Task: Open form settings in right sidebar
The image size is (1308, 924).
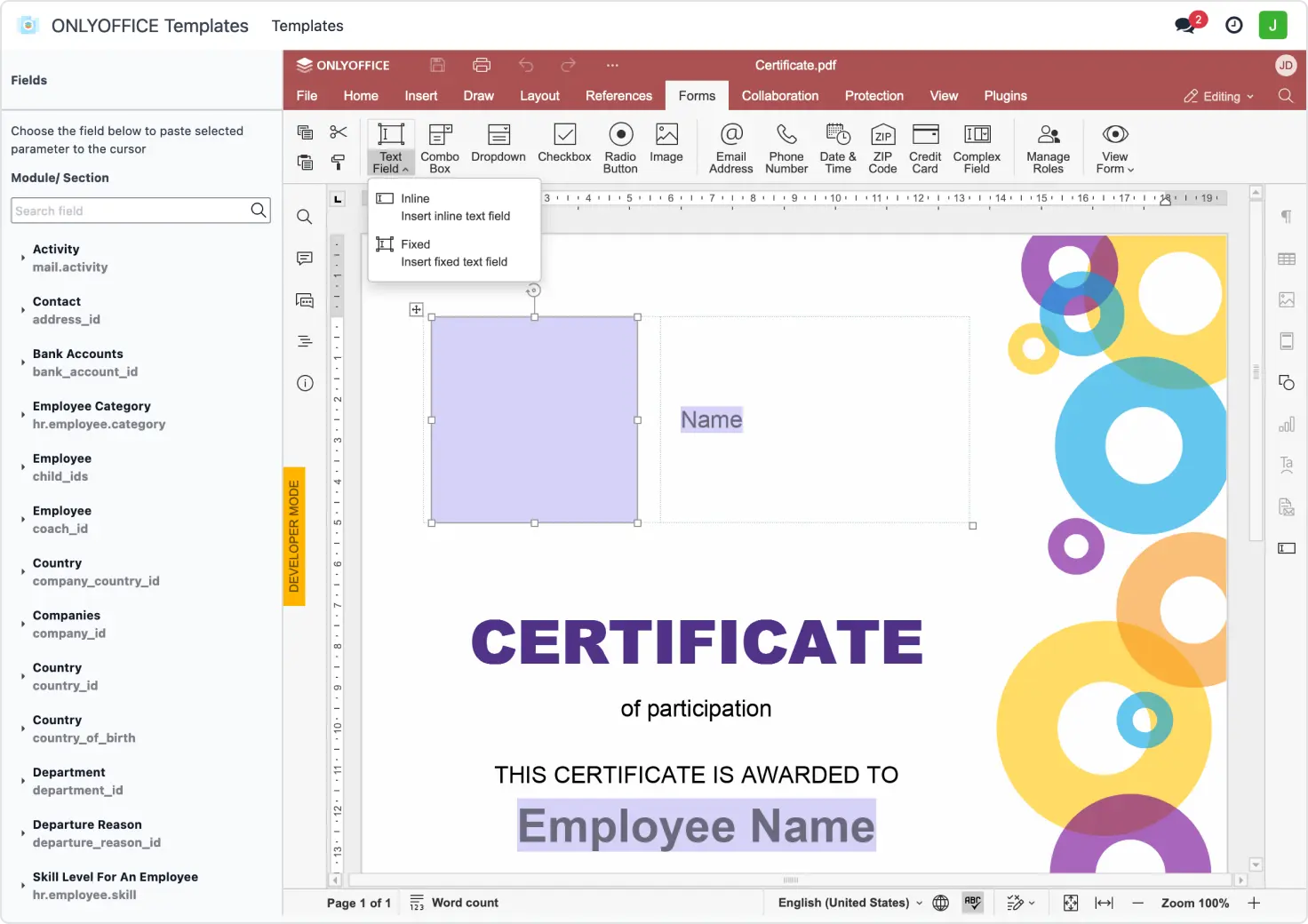Action: [1286, 548]
